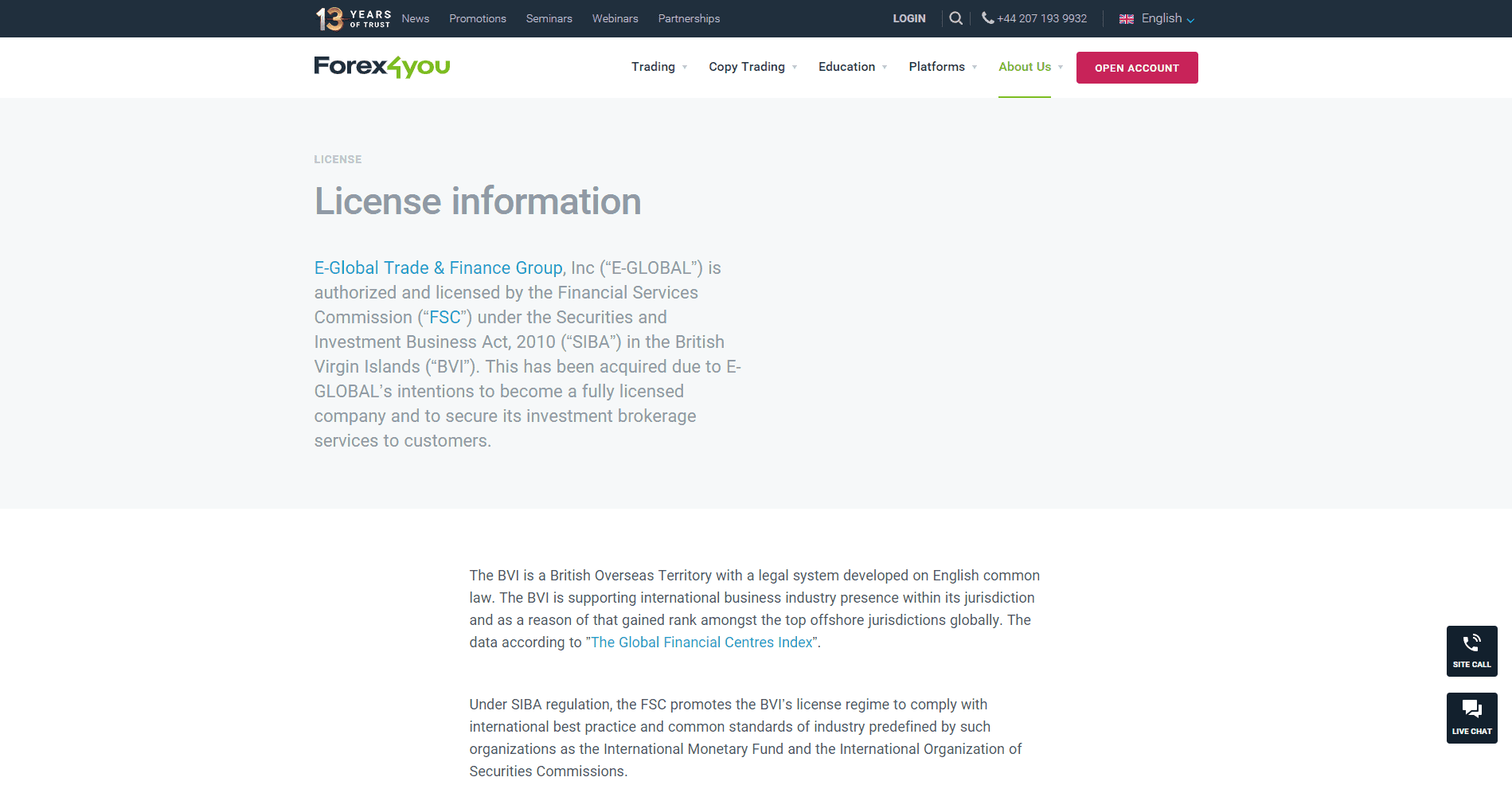The image size is (1512, 785).
Task: Open The Global Financial Centres Index link
Action: [700, 642]
